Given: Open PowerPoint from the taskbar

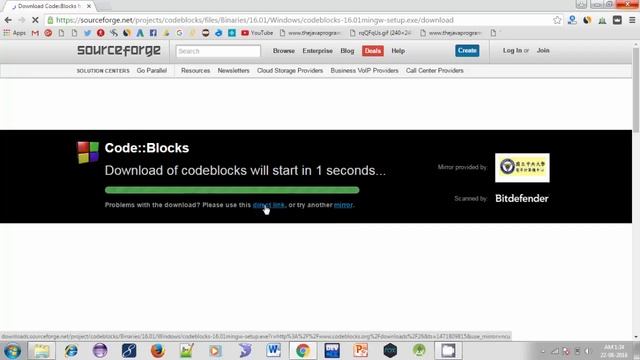Looking at the screenshot, I should click(x=361, y=351).
